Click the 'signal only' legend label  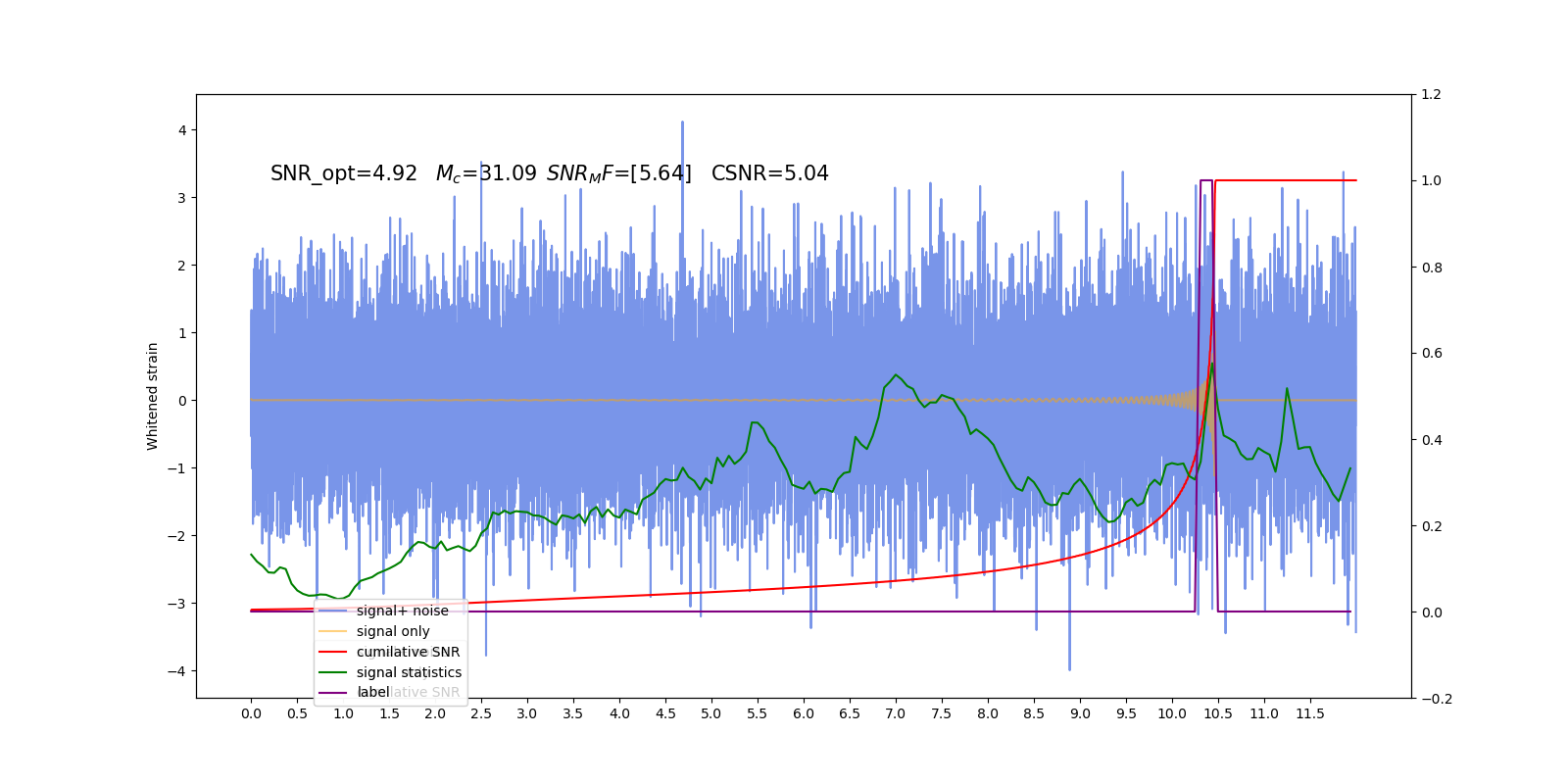[x=393, y=631]
